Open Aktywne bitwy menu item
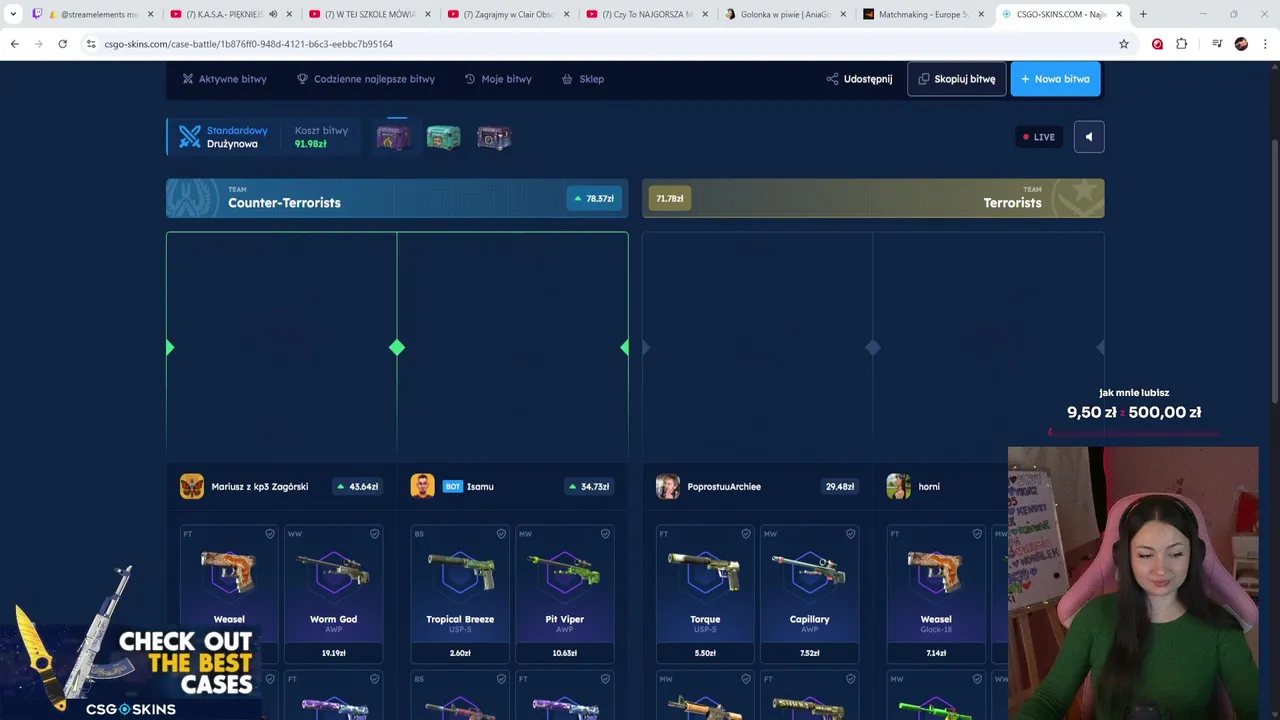1280x720 pixels. tap(224, 79)
